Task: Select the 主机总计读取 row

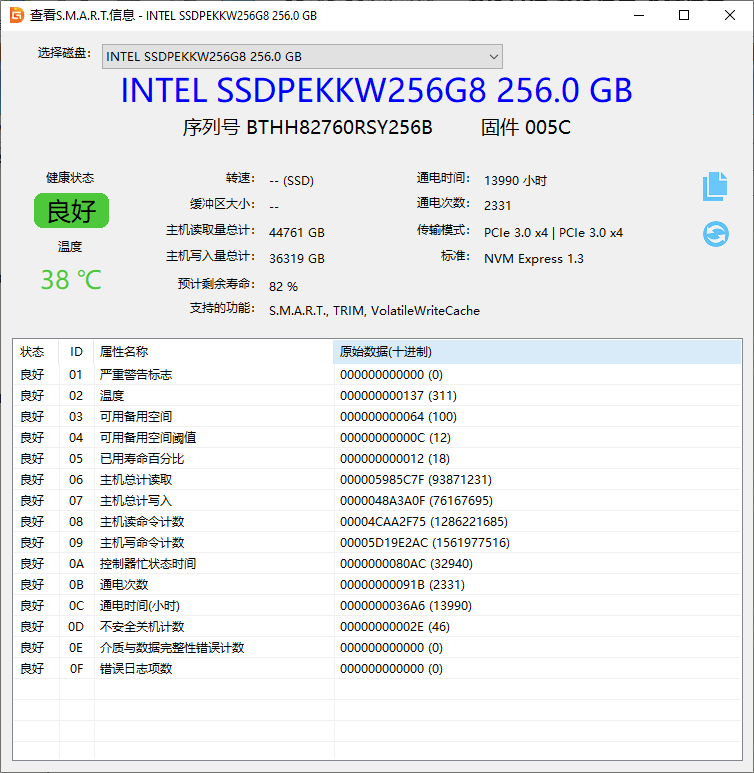Action: tap(377, 480)
